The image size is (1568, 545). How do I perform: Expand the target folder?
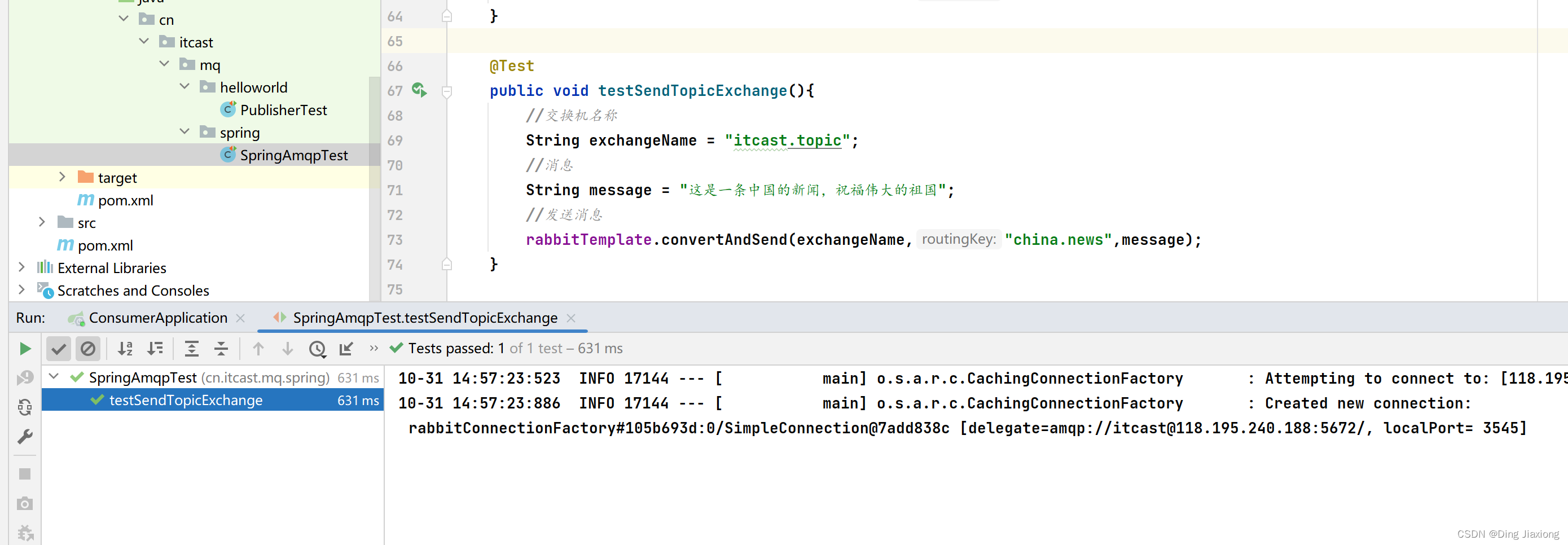tap(62, 177)
